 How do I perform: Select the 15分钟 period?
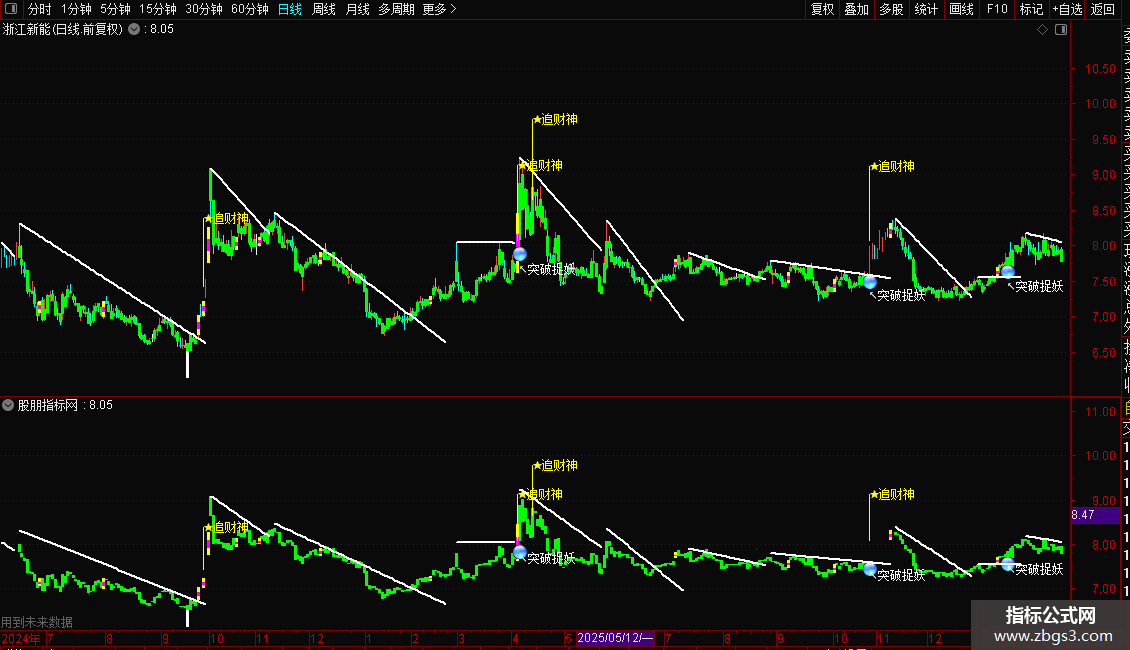coord(158,9)
